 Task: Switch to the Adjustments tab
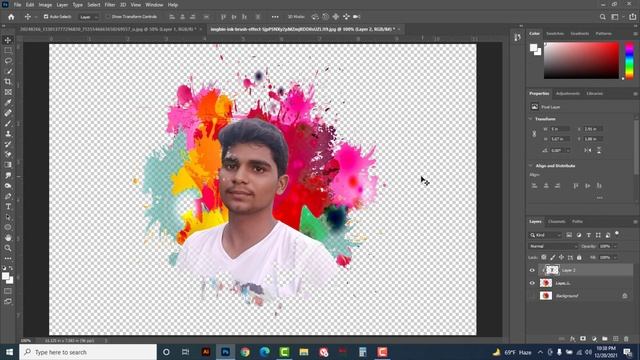[x=567, y=93]
